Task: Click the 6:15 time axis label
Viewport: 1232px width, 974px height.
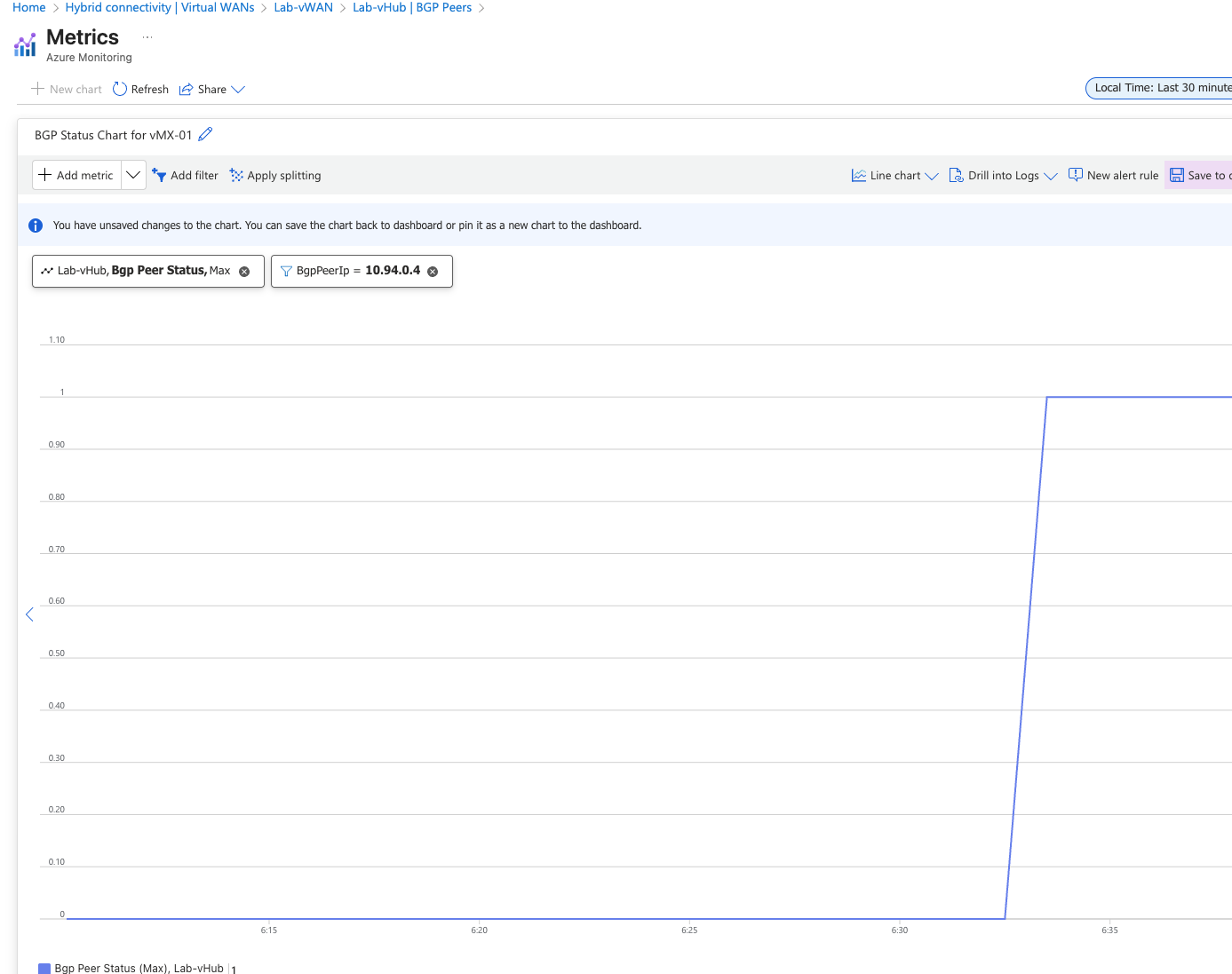Action: 269,930
